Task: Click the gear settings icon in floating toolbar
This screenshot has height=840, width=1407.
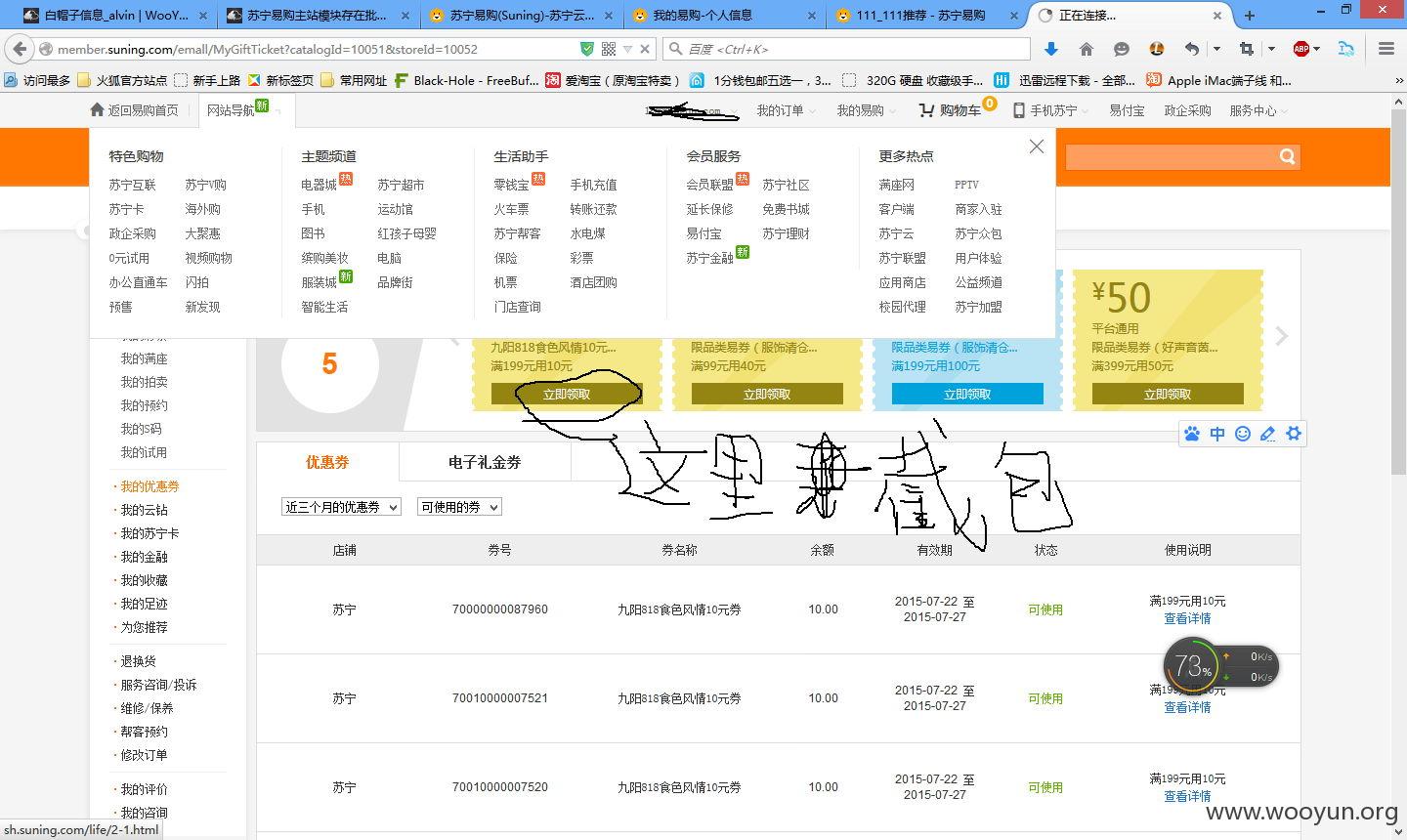Action: (x=1294, y=434)
